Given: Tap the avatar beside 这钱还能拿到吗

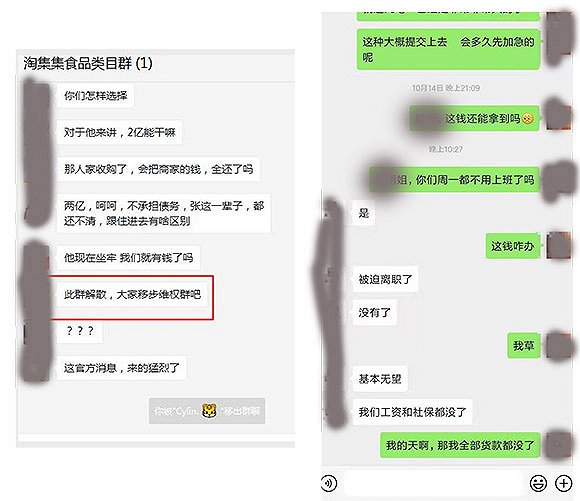Looking at the screenshot, I should pyautogui.click(x=559, y=115).
